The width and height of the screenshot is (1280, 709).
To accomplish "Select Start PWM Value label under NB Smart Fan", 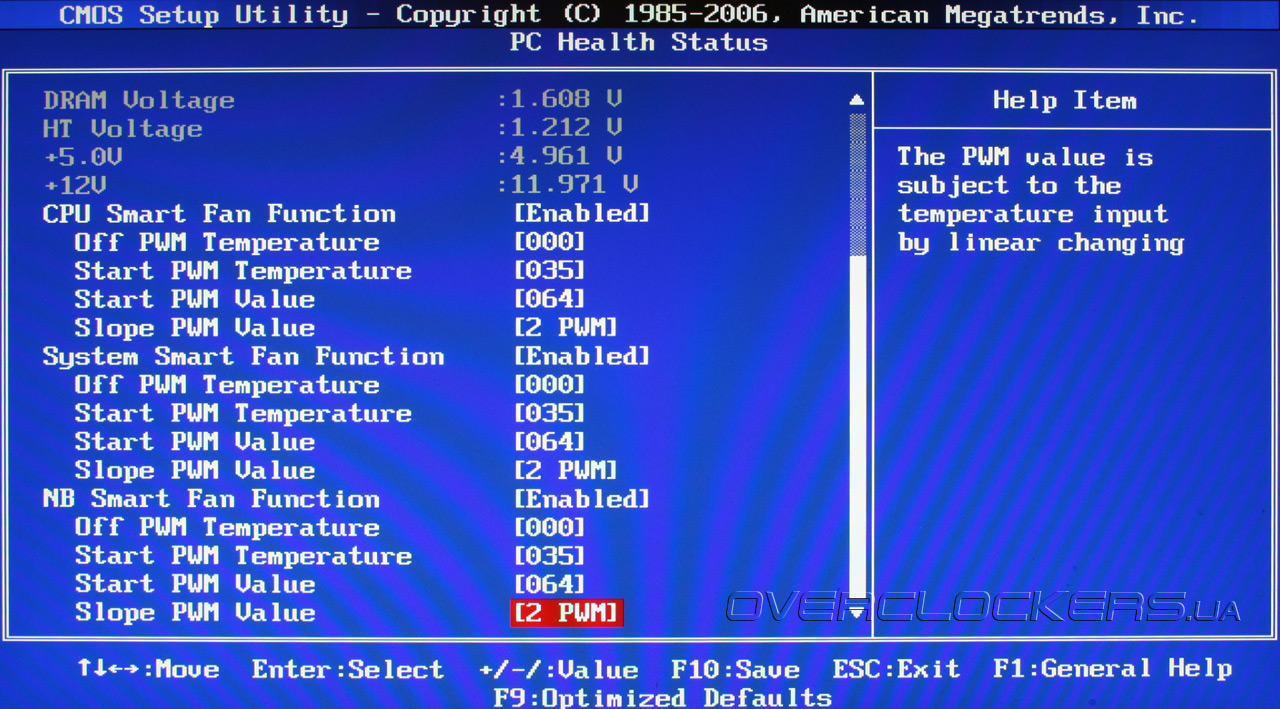I will (195, 584).
